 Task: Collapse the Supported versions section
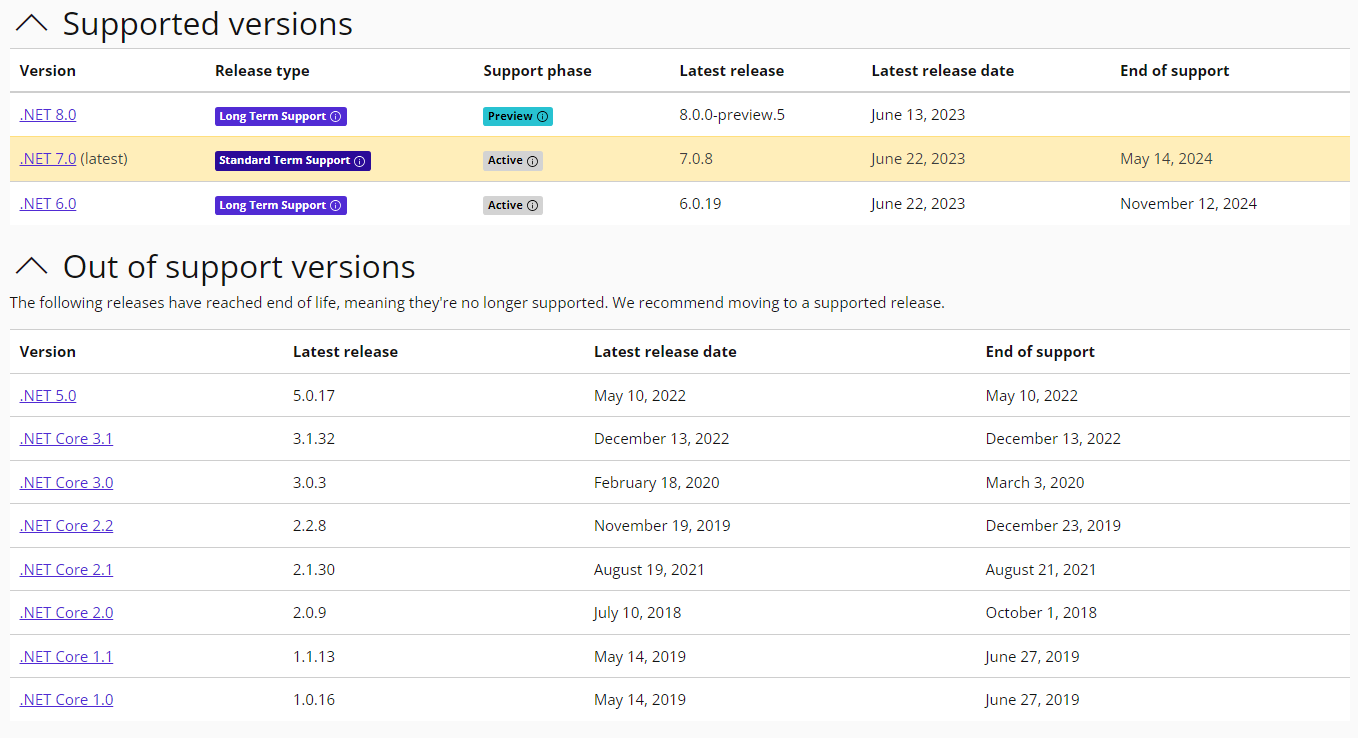coord(32,24)
